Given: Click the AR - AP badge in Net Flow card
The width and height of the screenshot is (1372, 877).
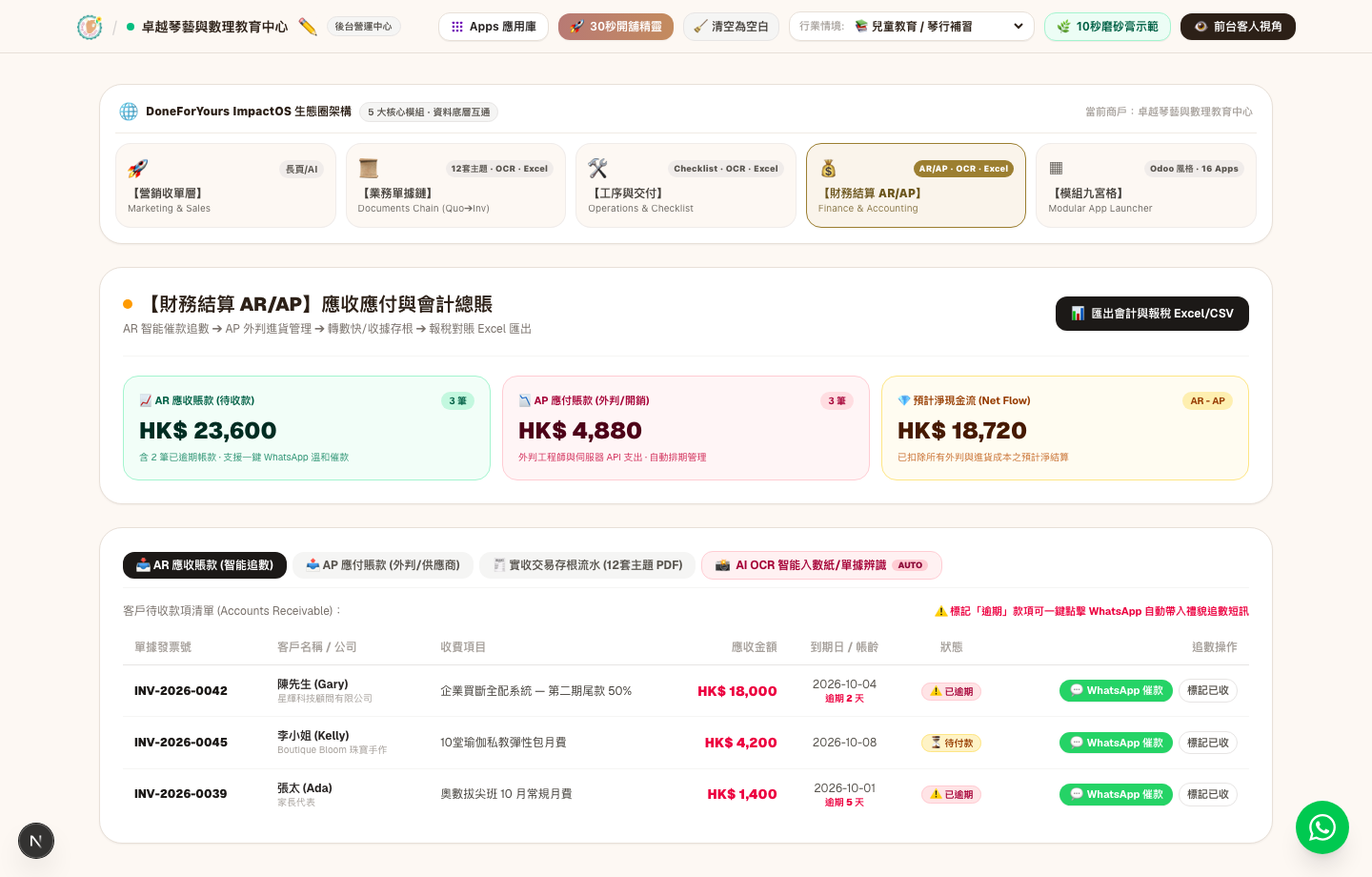Looking at the screenshot, I should pos(1207,401).
